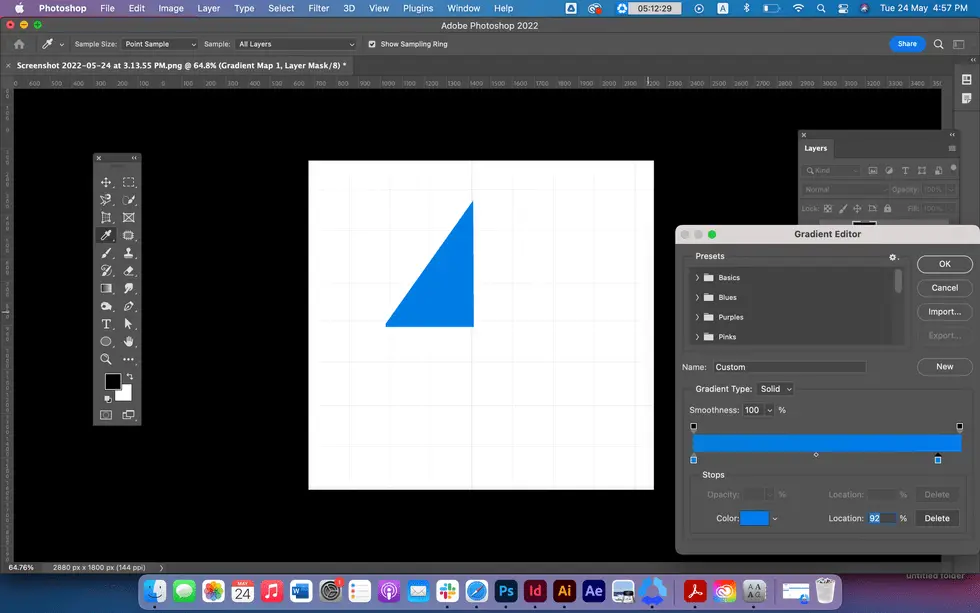The width and height of the screenshot is (980, 613).
Task: Open the gradient presets settings gear
Action: pyautogui.click(x=893, y=257)
